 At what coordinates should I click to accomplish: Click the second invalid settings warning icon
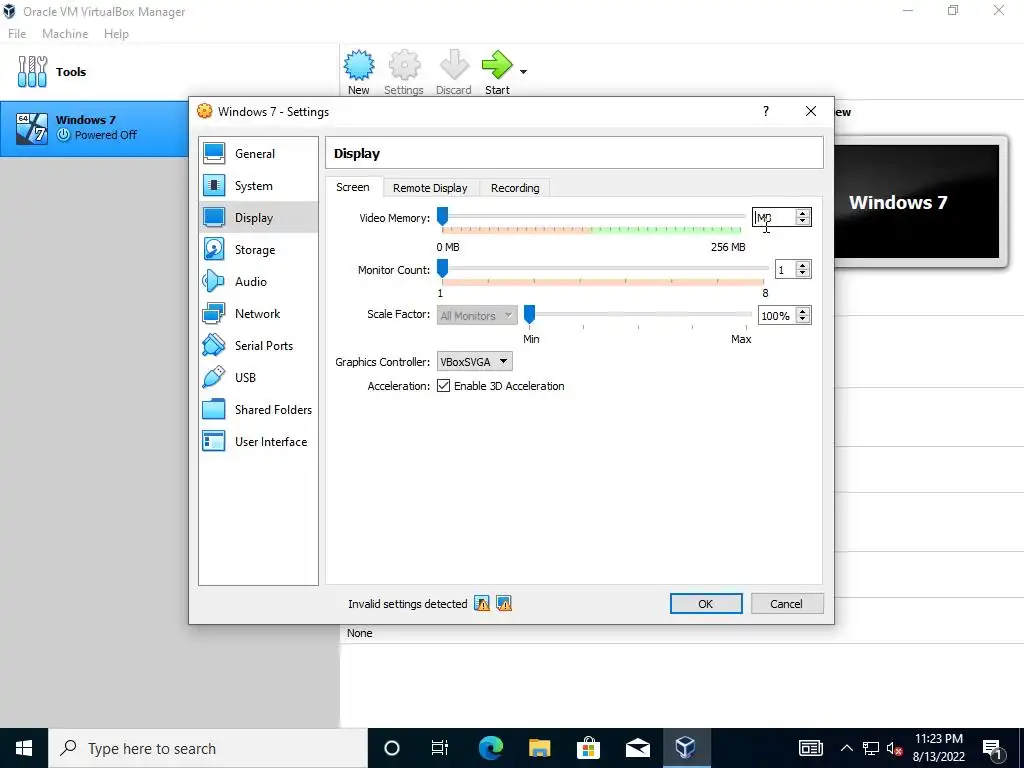pyautogui.click(x=504, y=603)
